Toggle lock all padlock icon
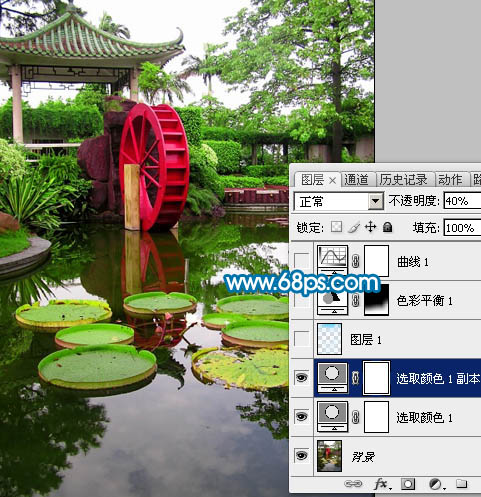Screen dimensions: 481x497 pyautogui.click(x=387, y=227)
